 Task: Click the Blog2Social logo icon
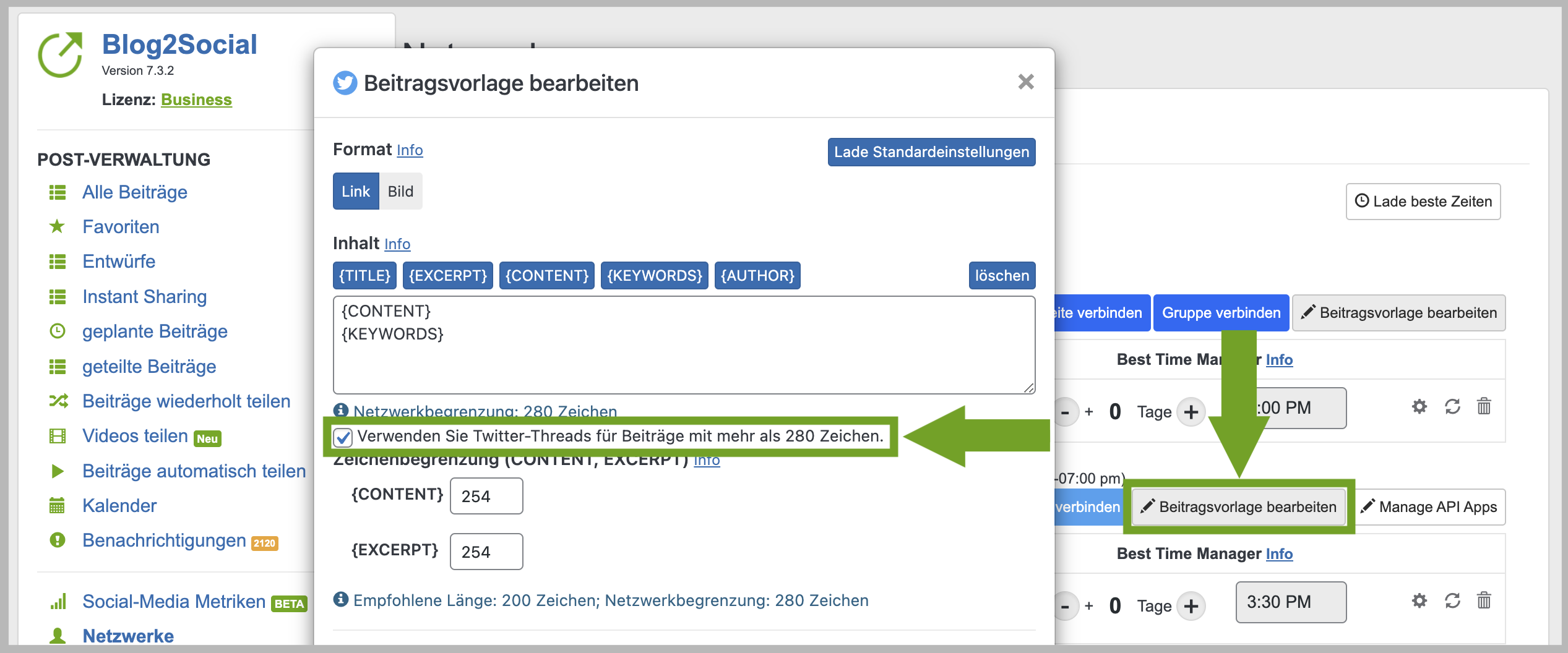tap(61, 54)
